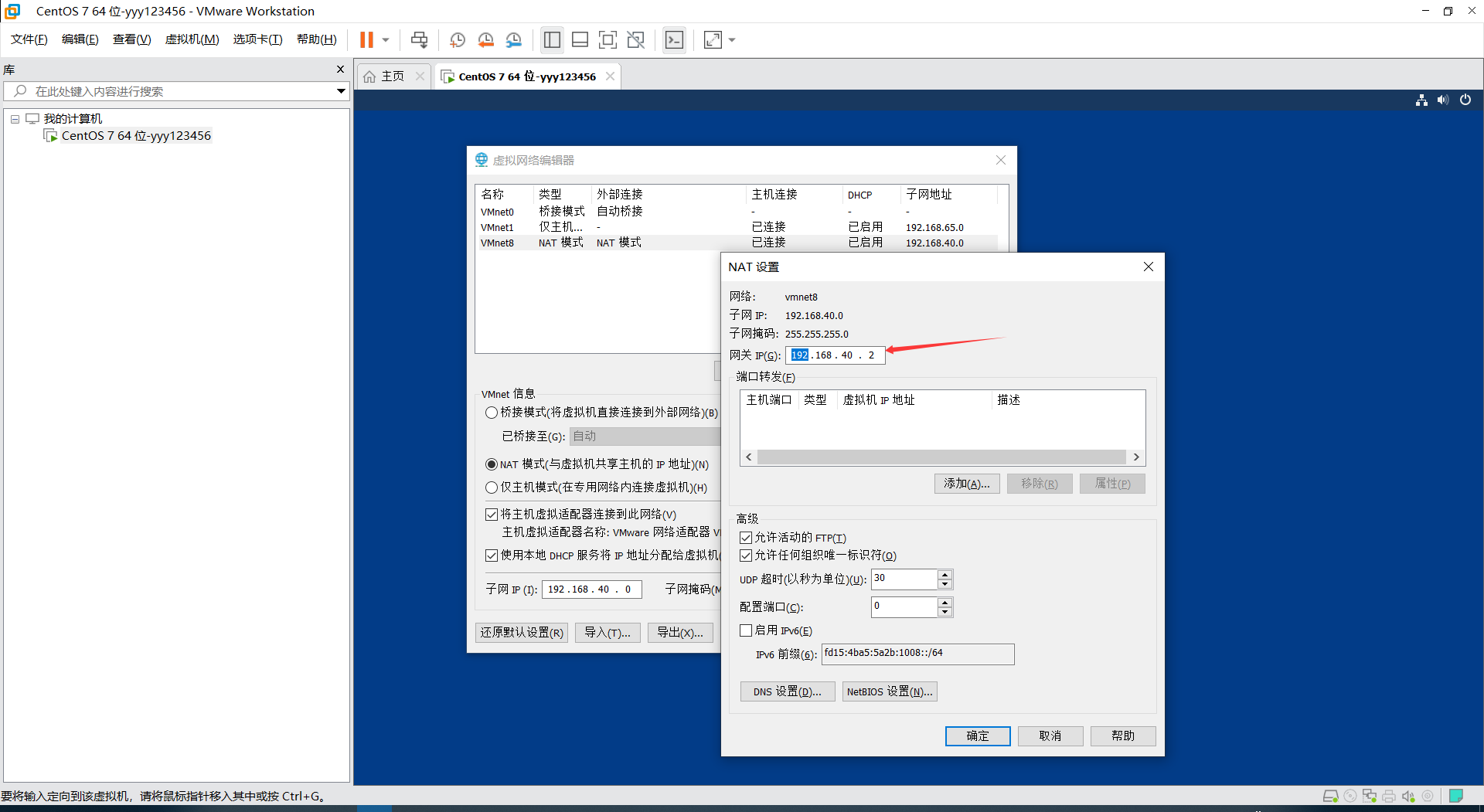This screenshot has width=1484, height=812.
Task: Enter full screen mode icon
Action: [608, 39]
